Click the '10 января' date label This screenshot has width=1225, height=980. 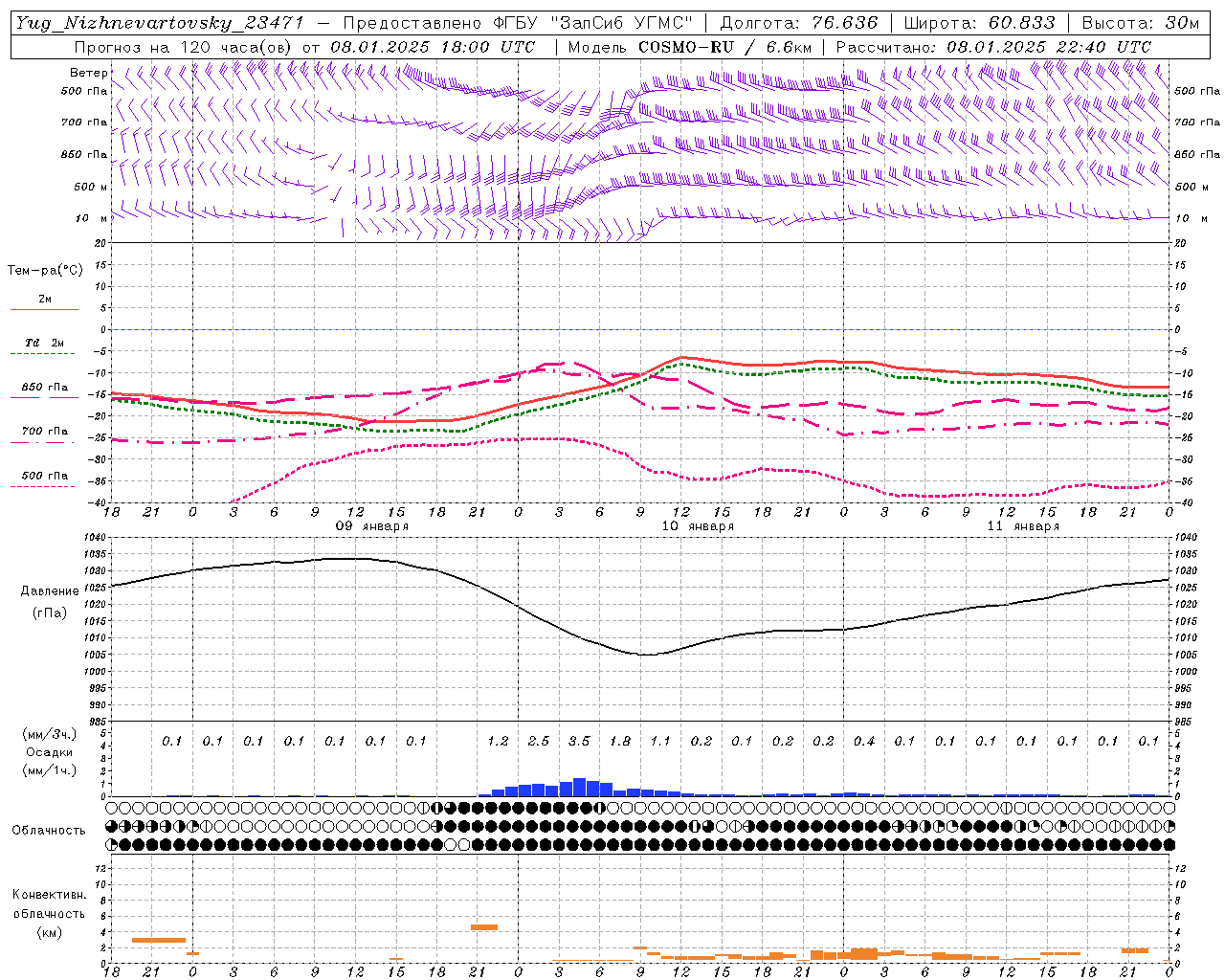coord(698,526)
